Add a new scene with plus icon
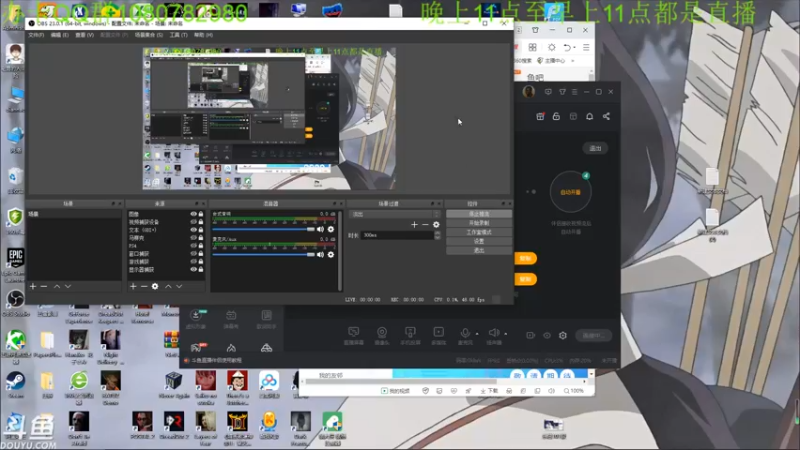 [33, 287]
